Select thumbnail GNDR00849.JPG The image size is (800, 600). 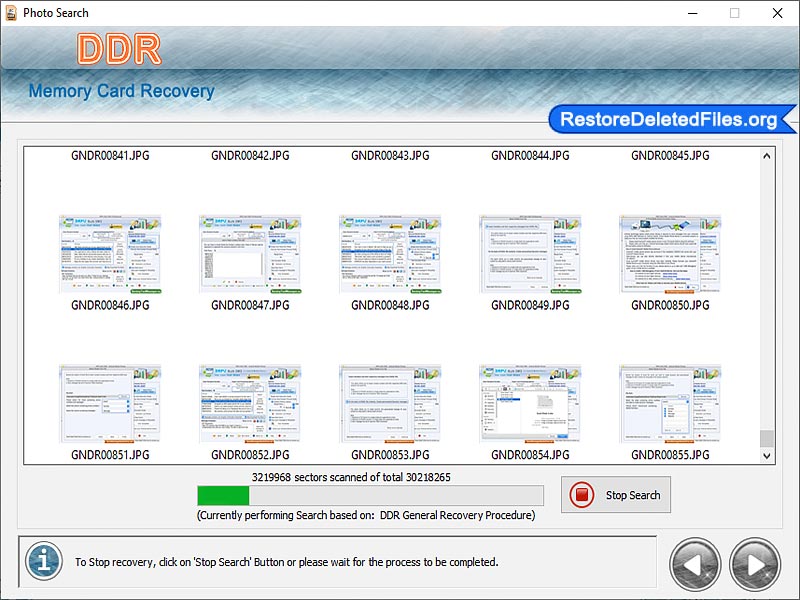[530, 253]
